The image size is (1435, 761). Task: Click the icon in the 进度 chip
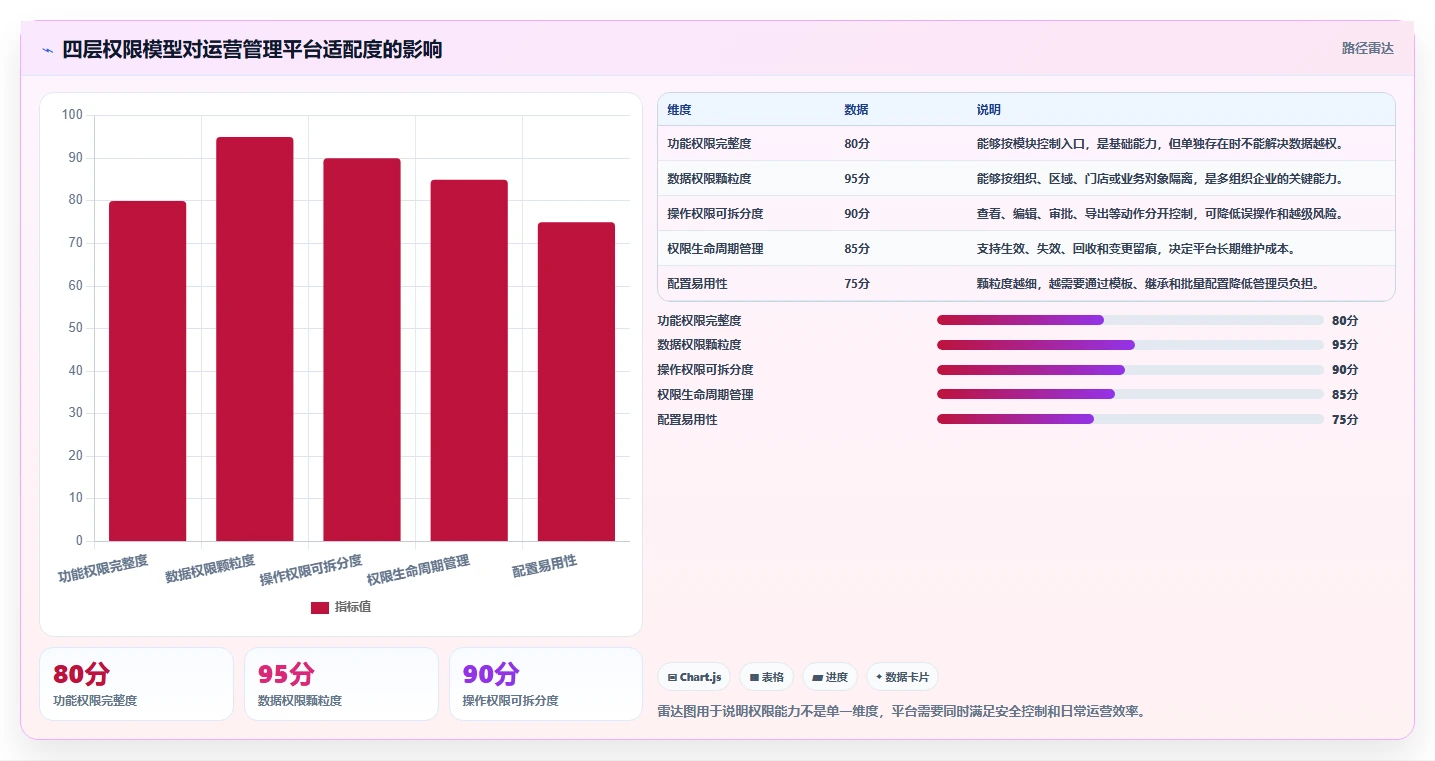[x=817, y=677]
